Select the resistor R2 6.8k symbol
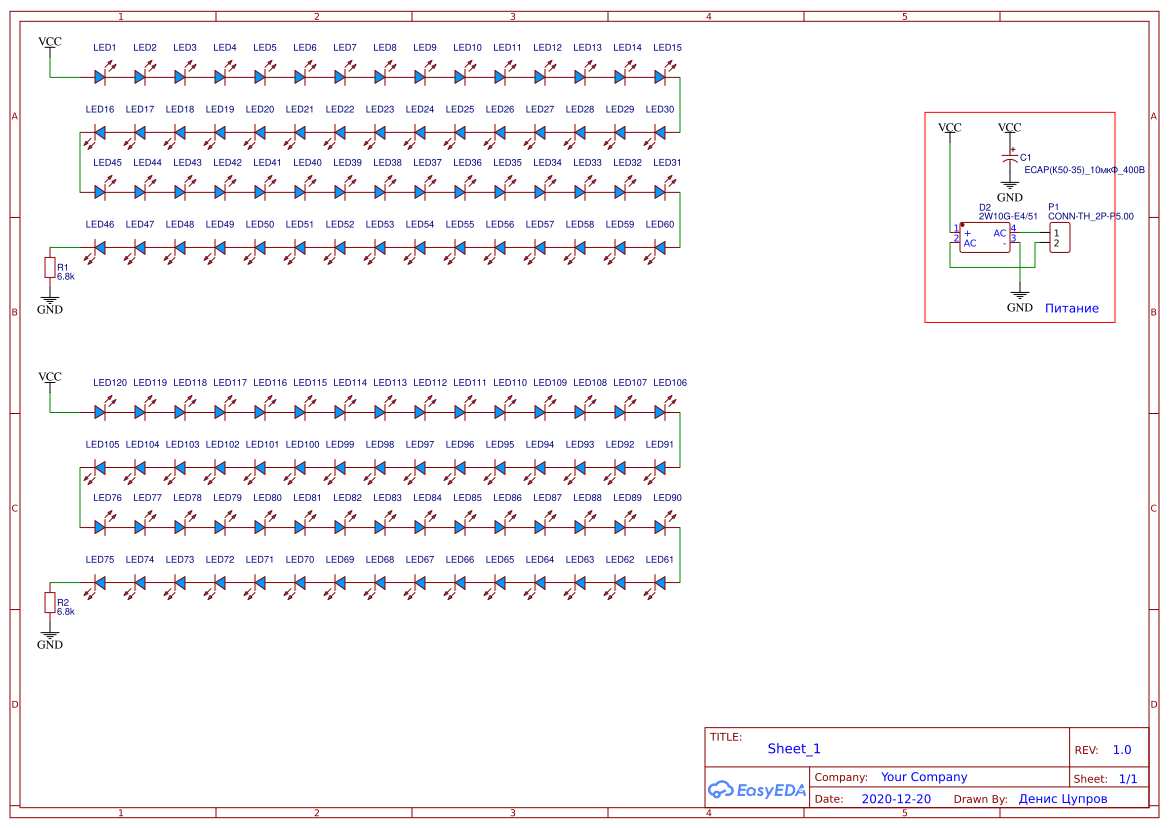 (x=49, y=602)
